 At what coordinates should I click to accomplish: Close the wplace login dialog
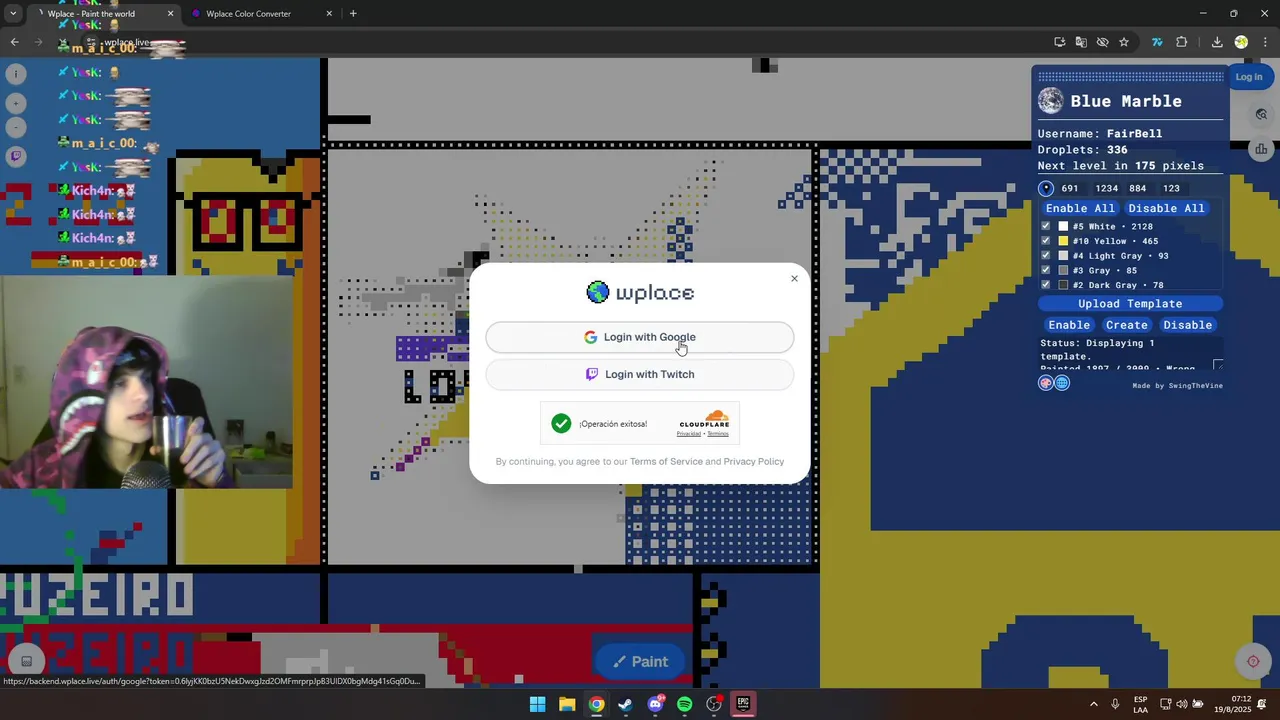click(795, 279)
